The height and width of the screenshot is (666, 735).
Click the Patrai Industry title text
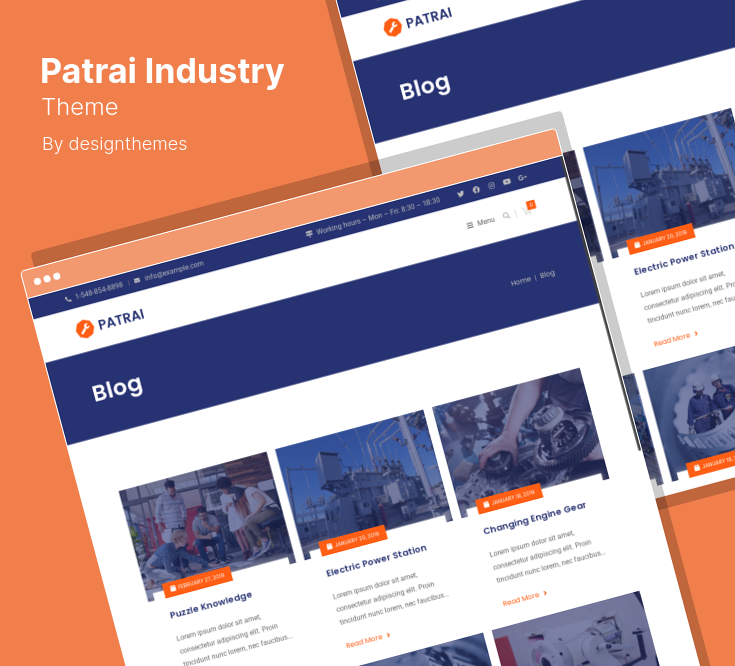click(x=162, y=71)
